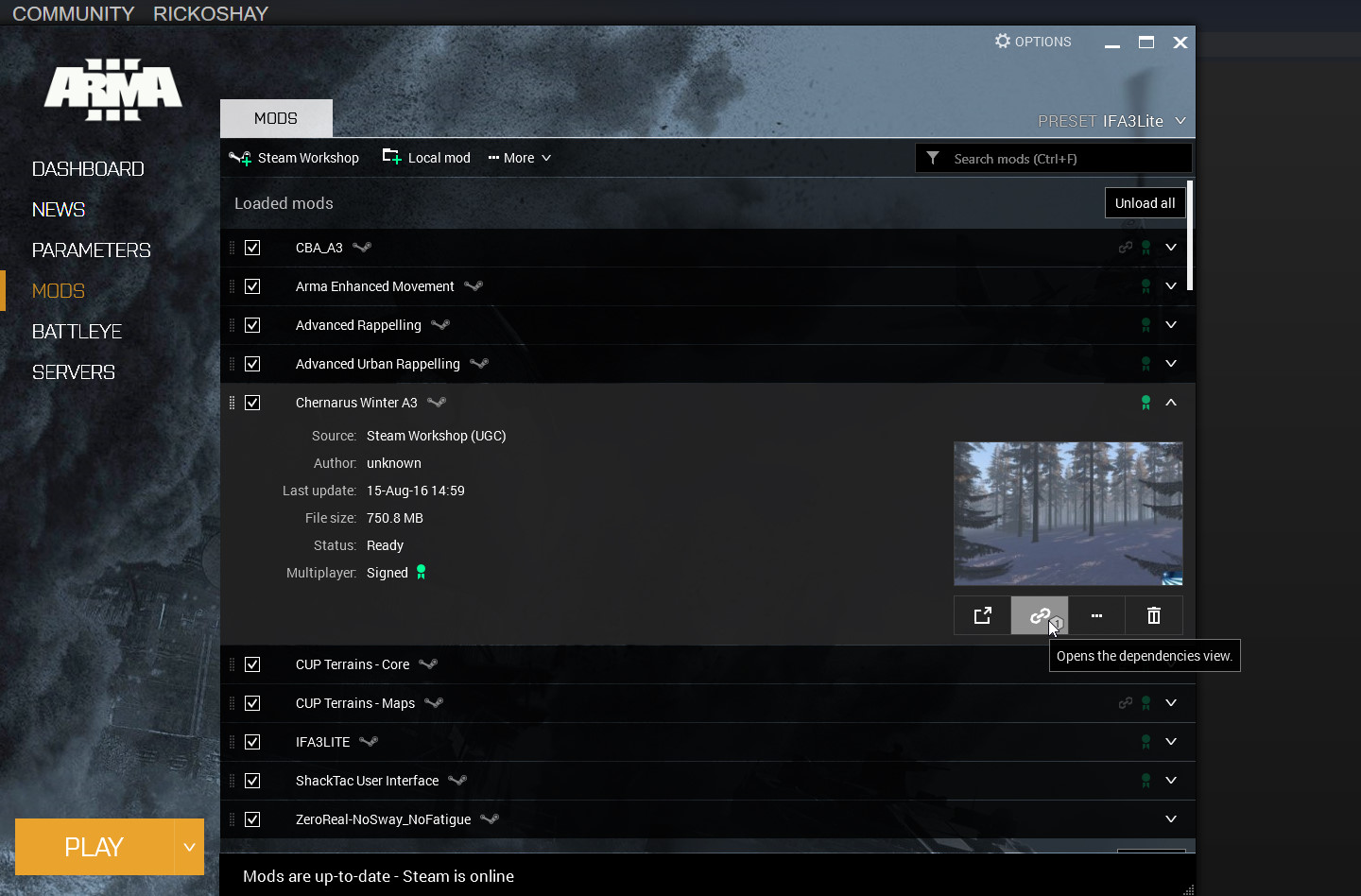This screenshot has width=1361, height=896.
Task: Click the dependency link icon on CBA_A3 row
Action: [x=1125, y=248]
